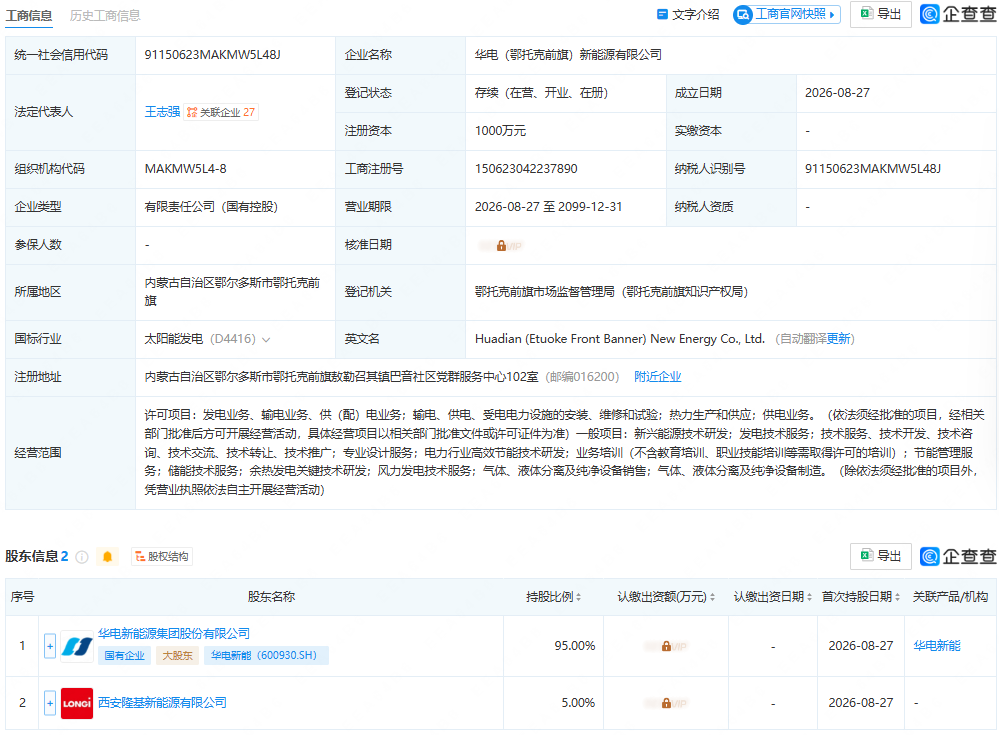Click info icon beside 股东信息 2

click(82, 557)
